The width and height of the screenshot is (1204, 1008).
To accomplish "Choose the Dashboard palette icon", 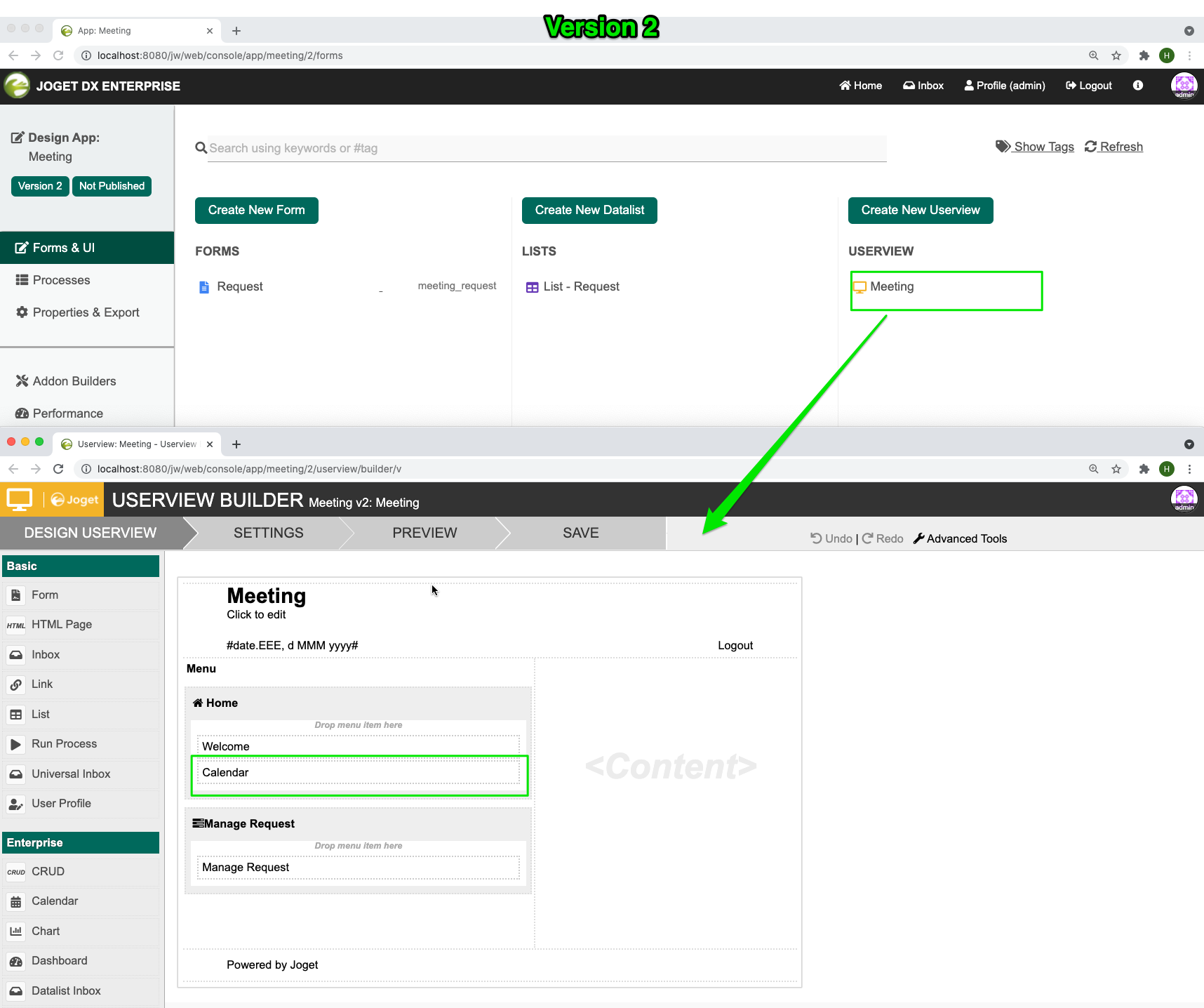I will pos(15,961).
